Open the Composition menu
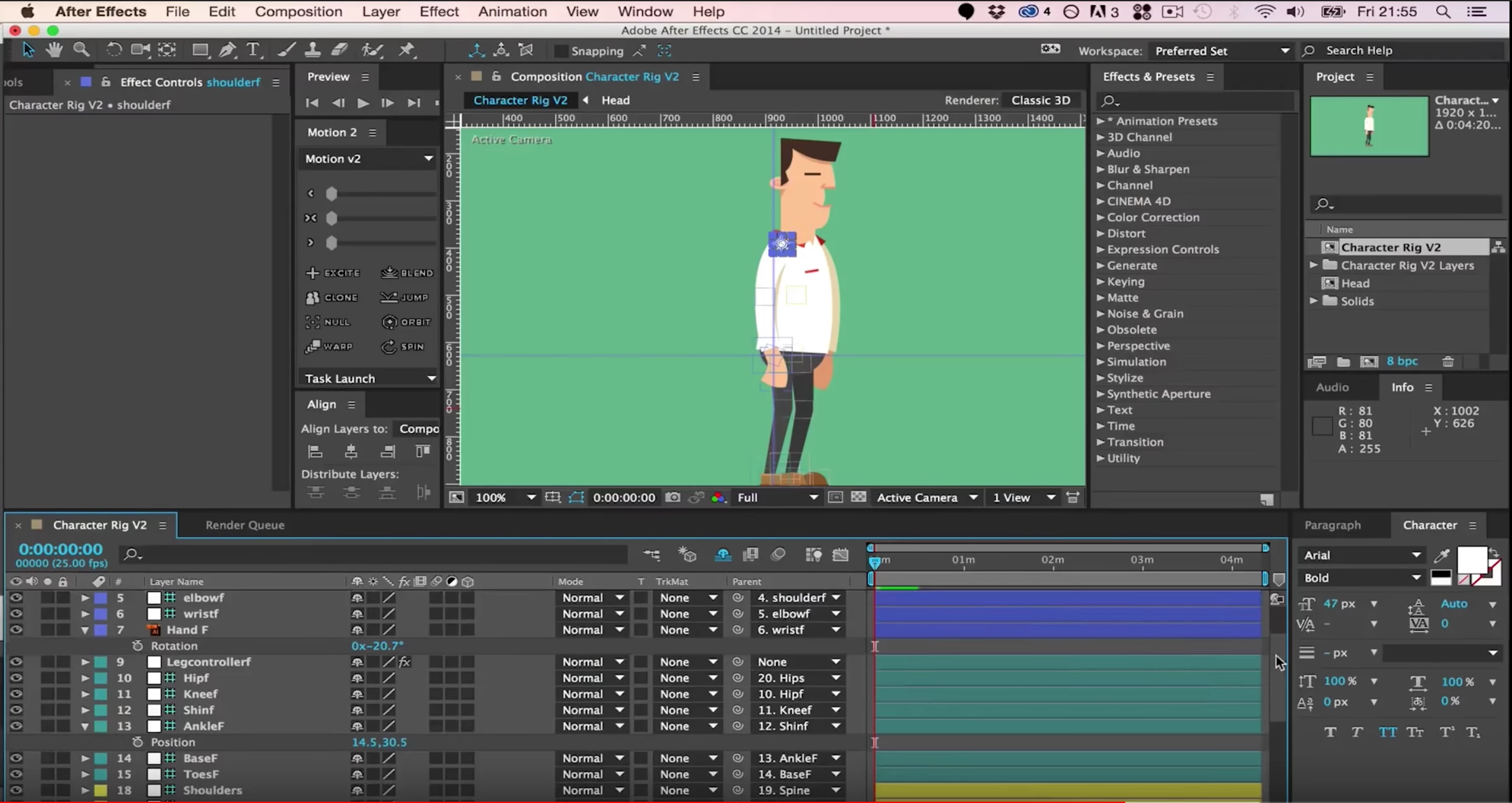This screenshot has height=803, width=1512. tap(298, 11)
